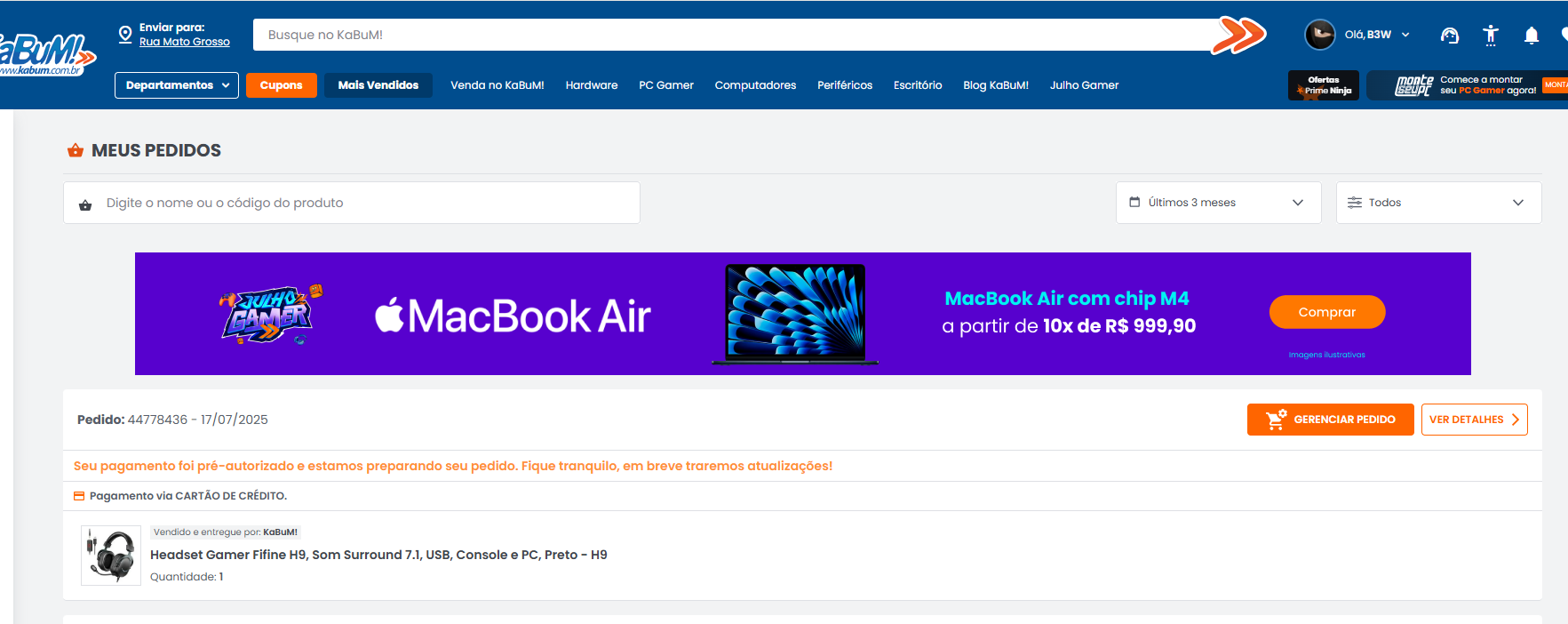
Task: Expand the Departamentos dropdown
Action: 177,85
